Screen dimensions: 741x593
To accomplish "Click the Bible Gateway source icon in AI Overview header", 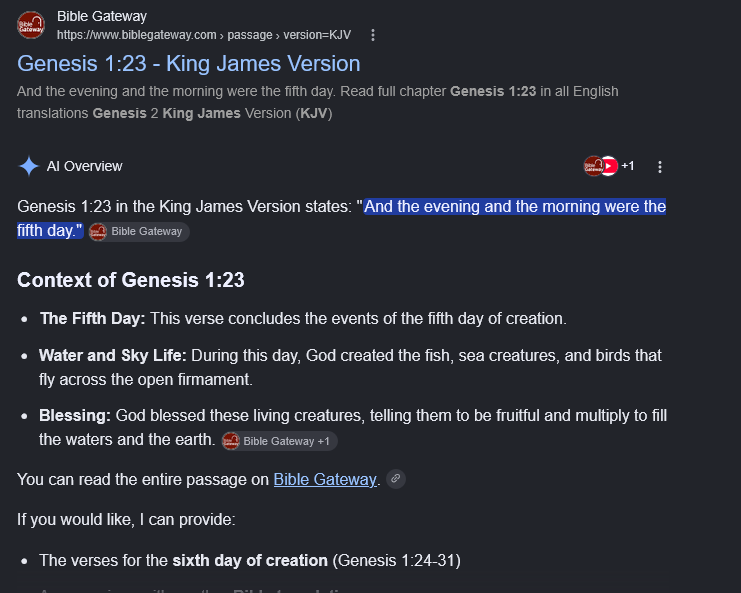I will pos(593,166).
